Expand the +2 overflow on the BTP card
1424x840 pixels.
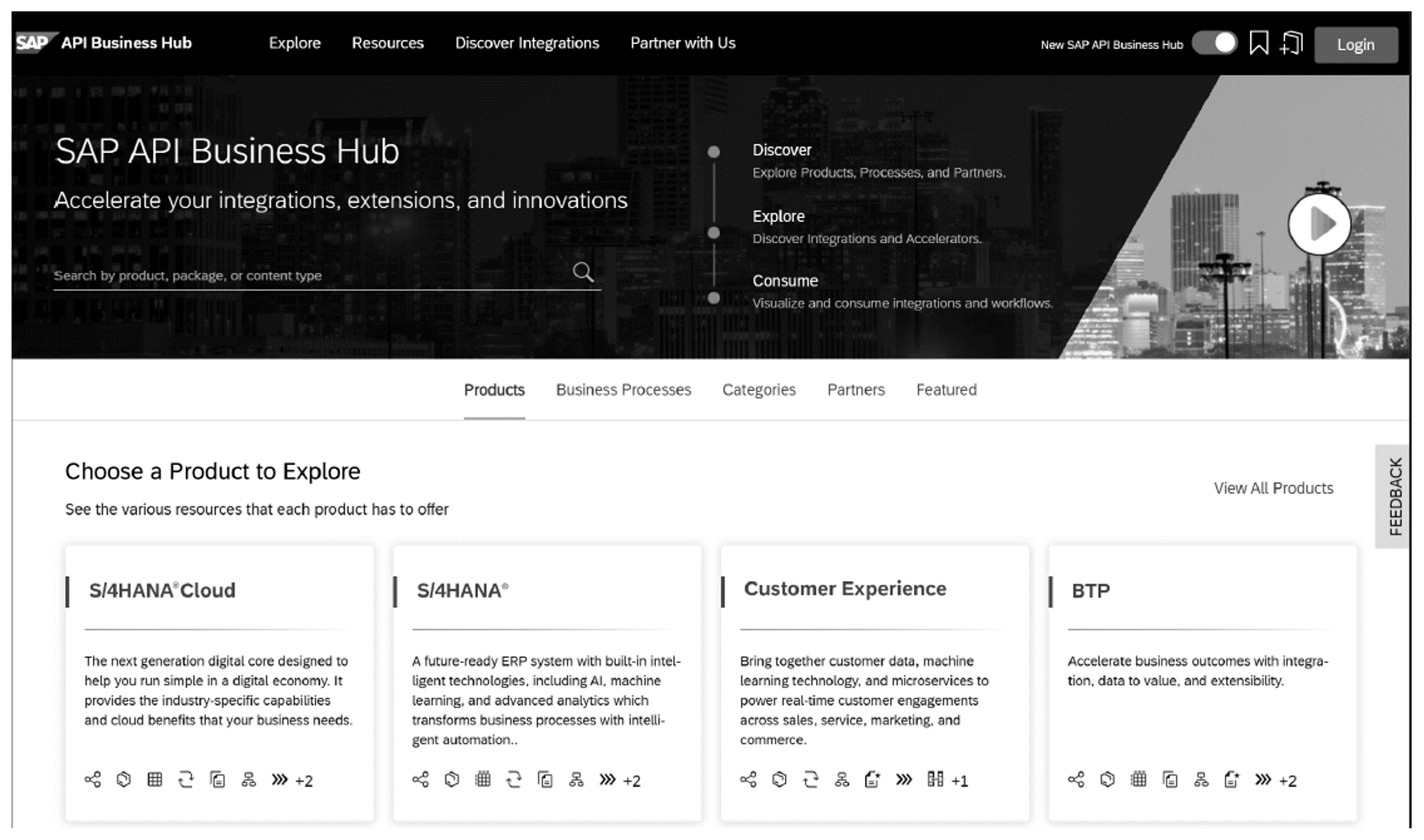(1288, 781)
